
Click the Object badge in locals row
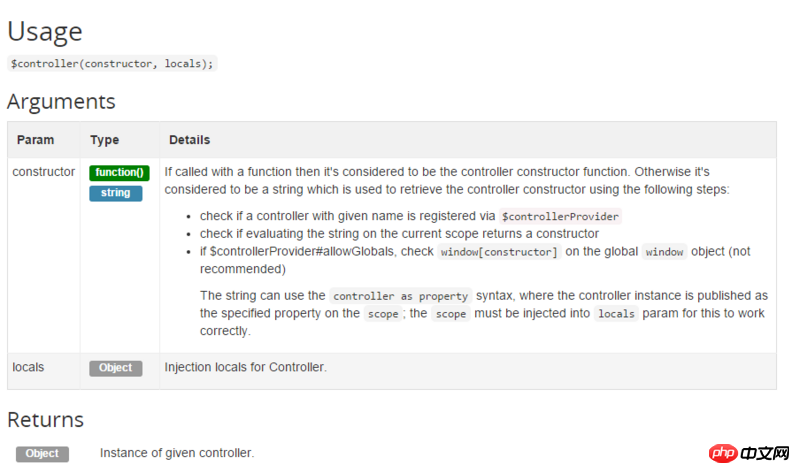click(x=116, y=368)
